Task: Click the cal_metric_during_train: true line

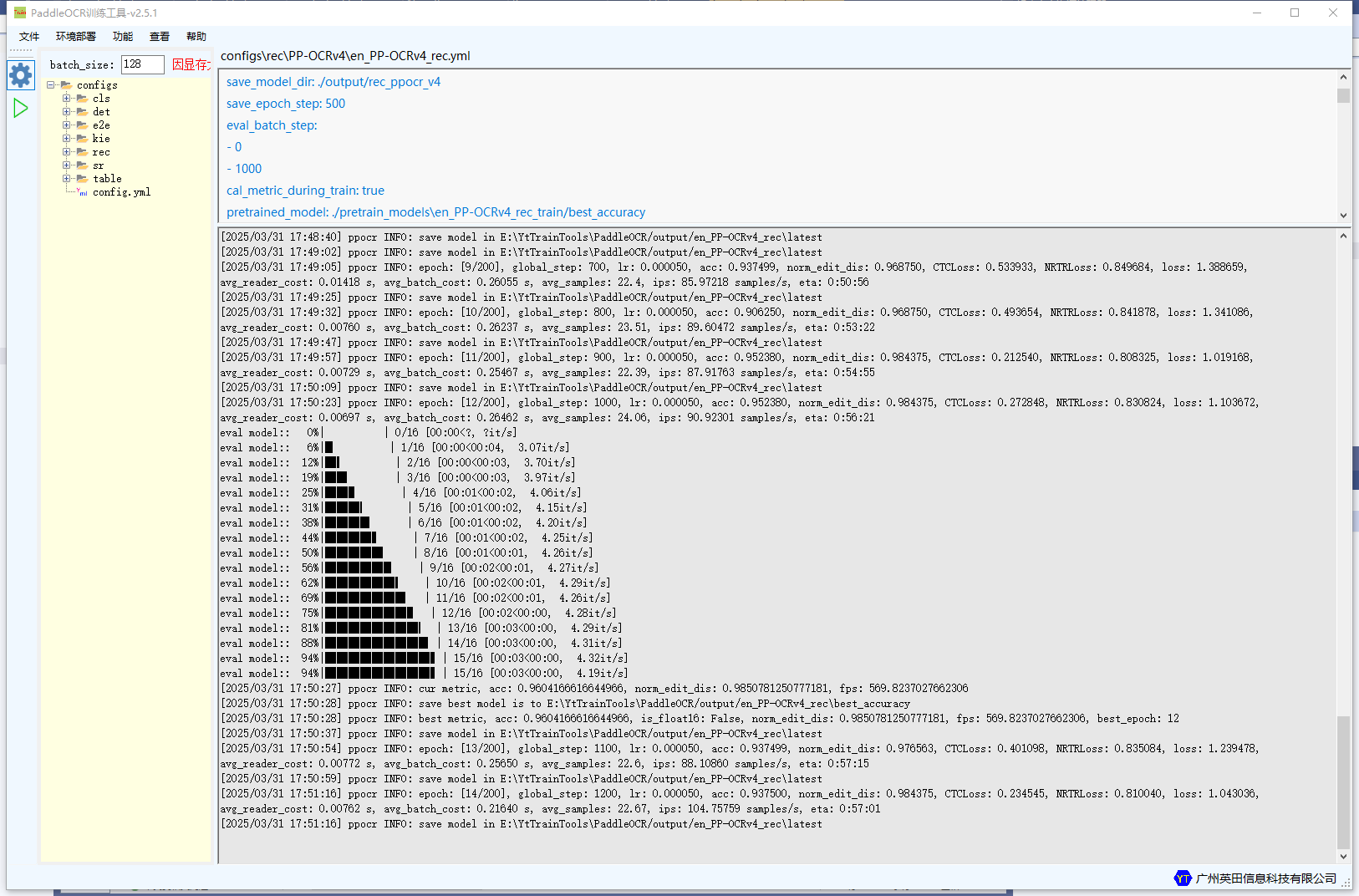Action: click(x=305, y=191)
